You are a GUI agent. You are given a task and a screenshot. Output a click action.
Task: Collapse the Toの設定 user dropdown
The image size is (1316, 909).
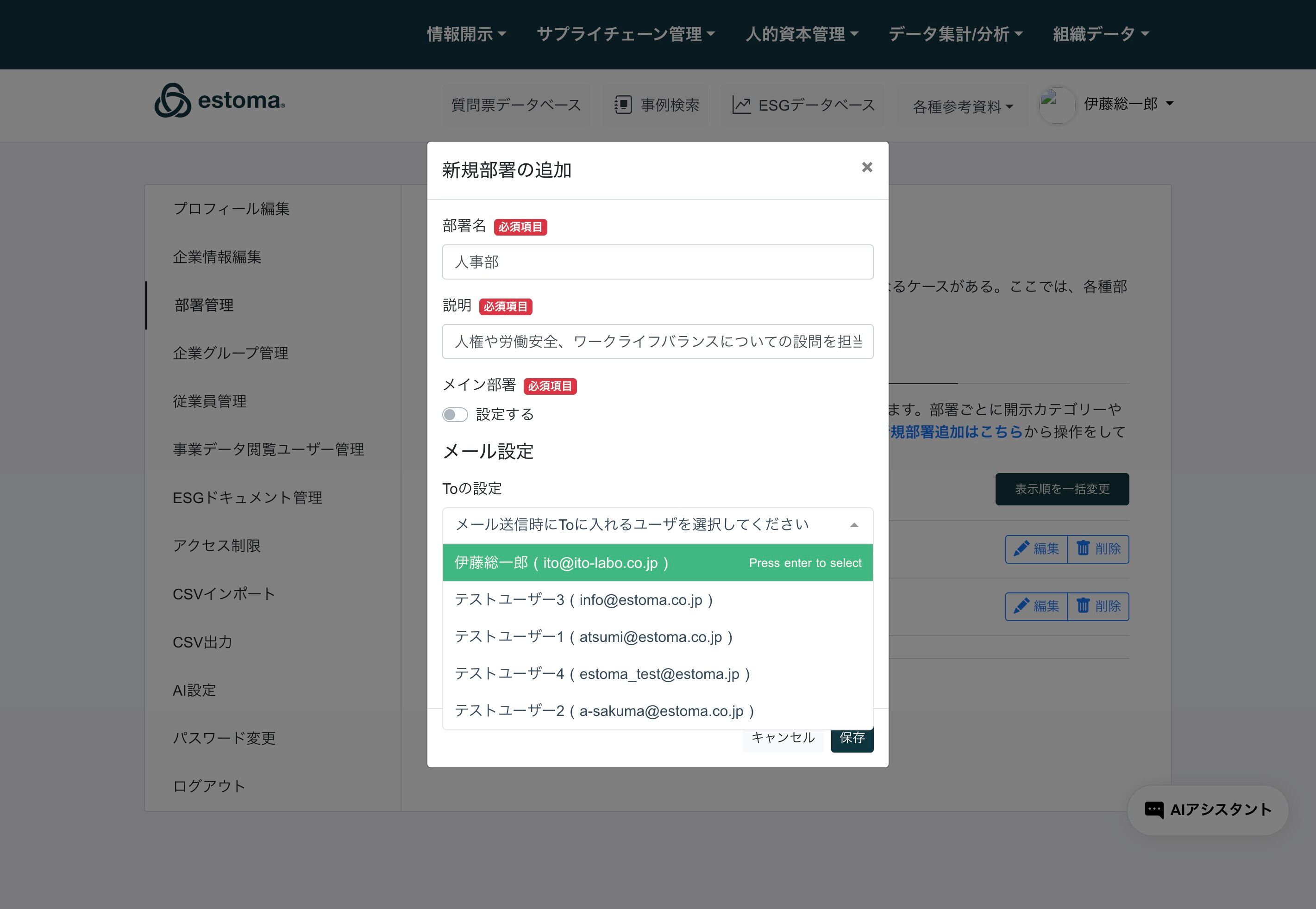pyautogui.click(x=853, y=525)
